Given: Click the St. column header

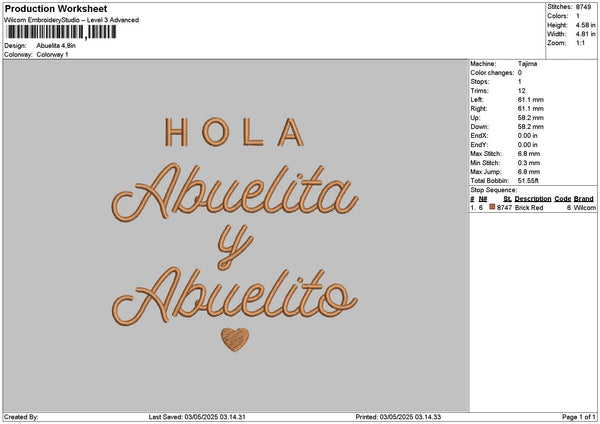Looking at the screenshot, I should click(504, 198).
